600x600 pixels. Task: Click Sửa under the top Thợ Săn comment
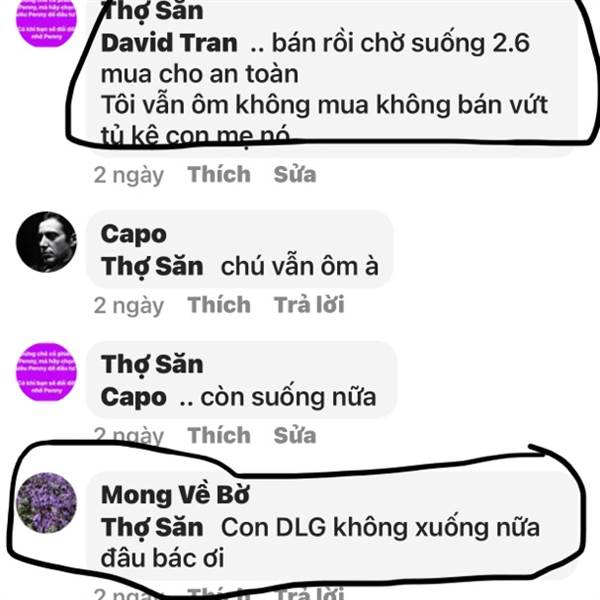click(x=295, y=174)
